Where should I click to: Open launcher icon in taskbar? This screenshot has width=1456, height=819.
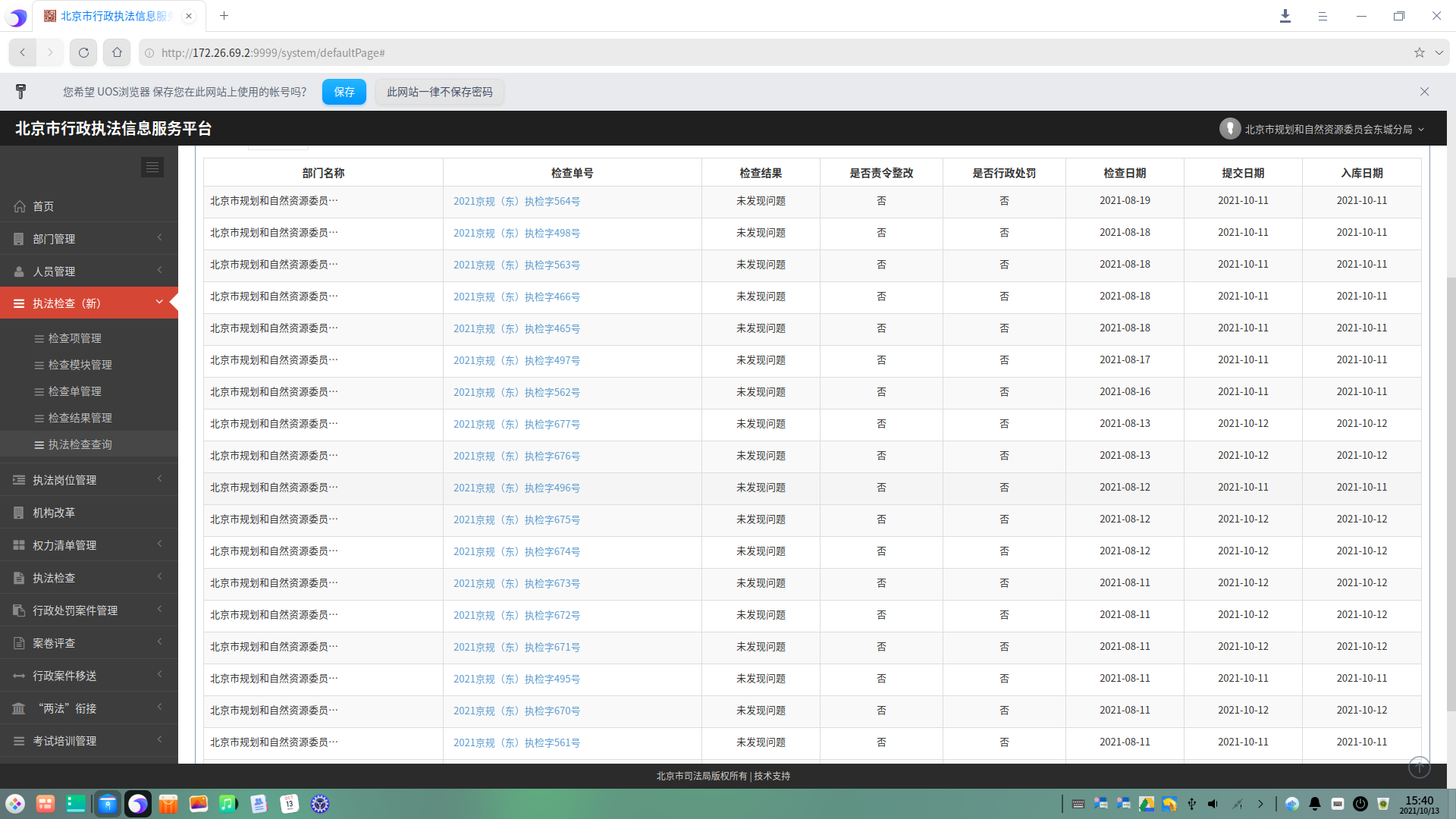coord(15,804)
